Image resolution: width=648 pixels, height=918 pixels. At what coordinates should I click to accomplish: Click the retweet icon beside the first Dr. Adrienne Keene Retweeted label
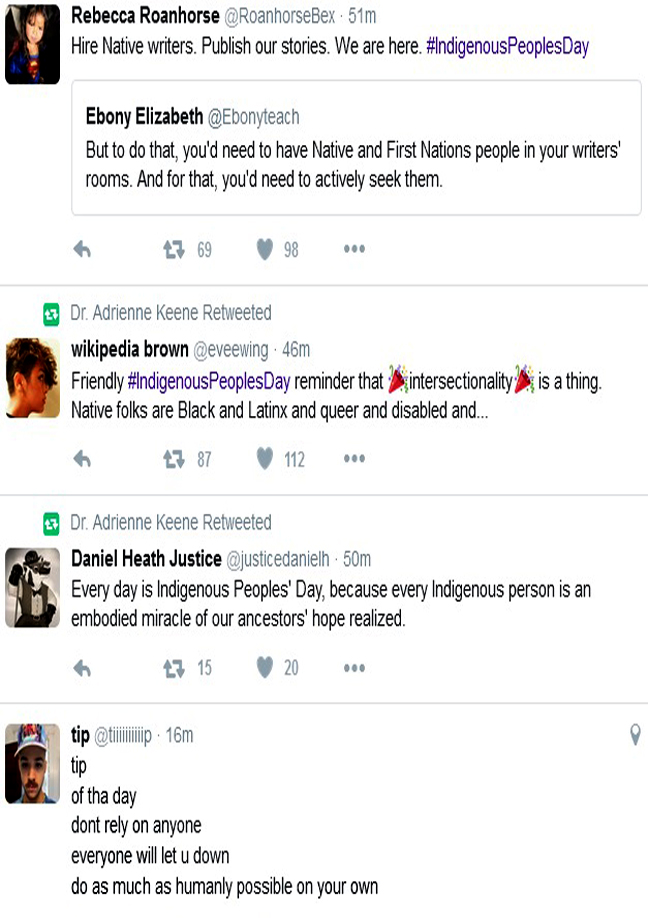[x=51, y=314]
